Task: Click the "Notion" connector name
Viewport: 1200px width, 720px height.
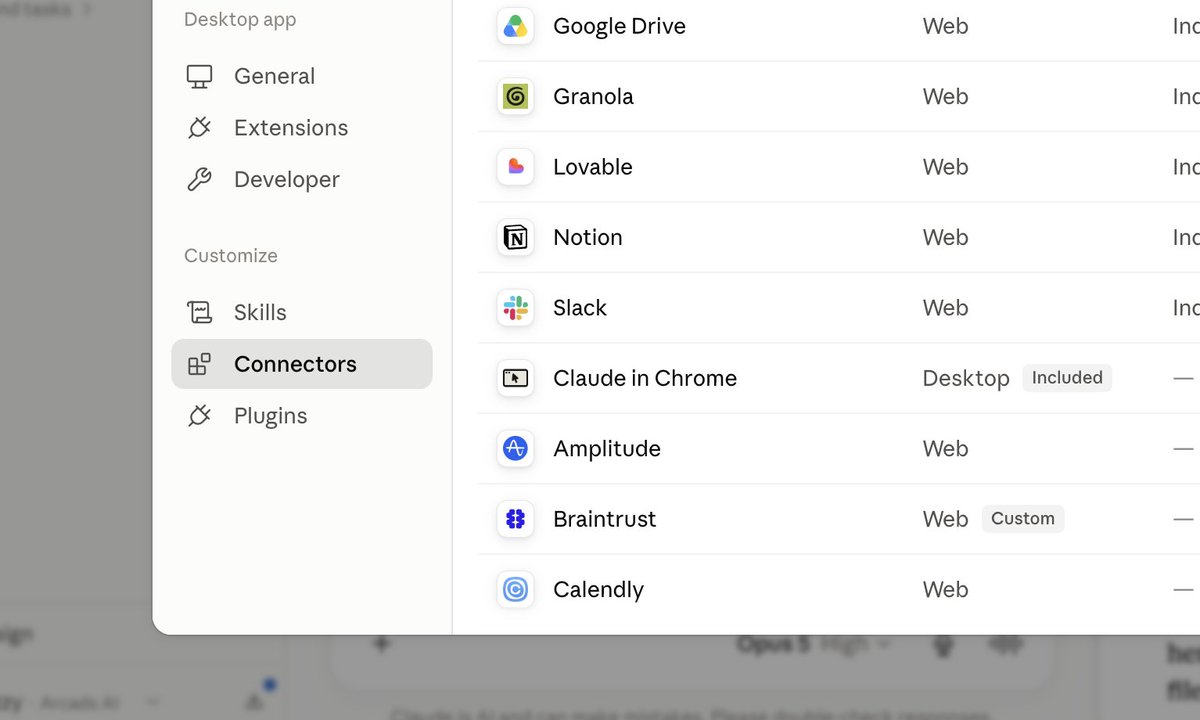Action: pos(588,238)
